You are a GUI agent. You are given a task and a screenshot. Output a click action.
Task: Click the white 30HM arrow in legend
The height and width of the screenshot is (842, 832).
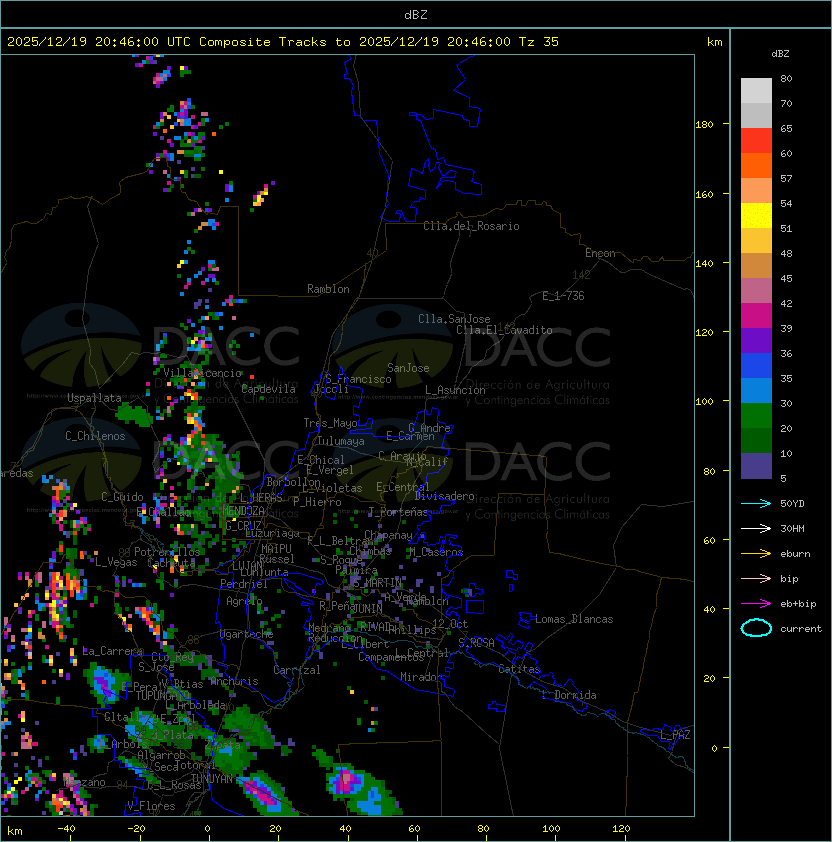pyautogui.click(x=756, y=529)
